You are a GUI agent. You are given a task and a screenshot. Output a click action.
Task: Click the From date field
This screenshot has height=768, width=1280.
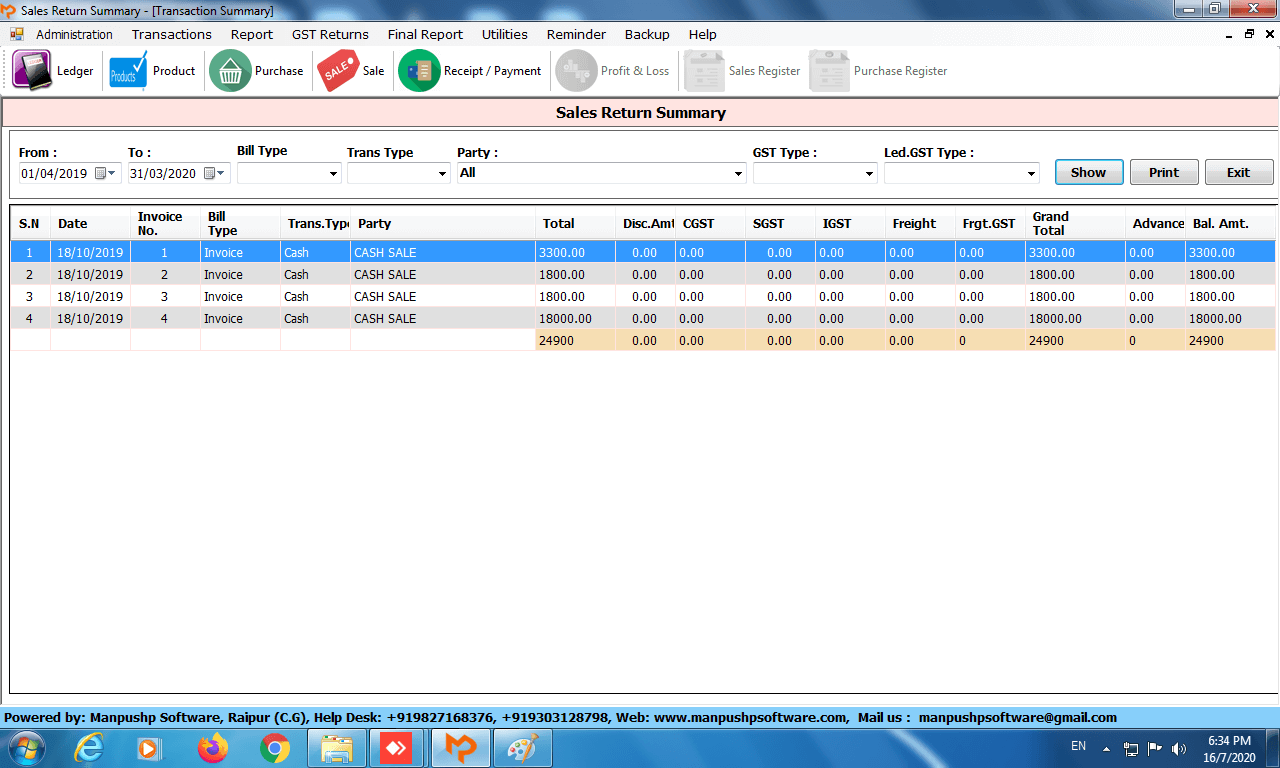tap(70, 173)
